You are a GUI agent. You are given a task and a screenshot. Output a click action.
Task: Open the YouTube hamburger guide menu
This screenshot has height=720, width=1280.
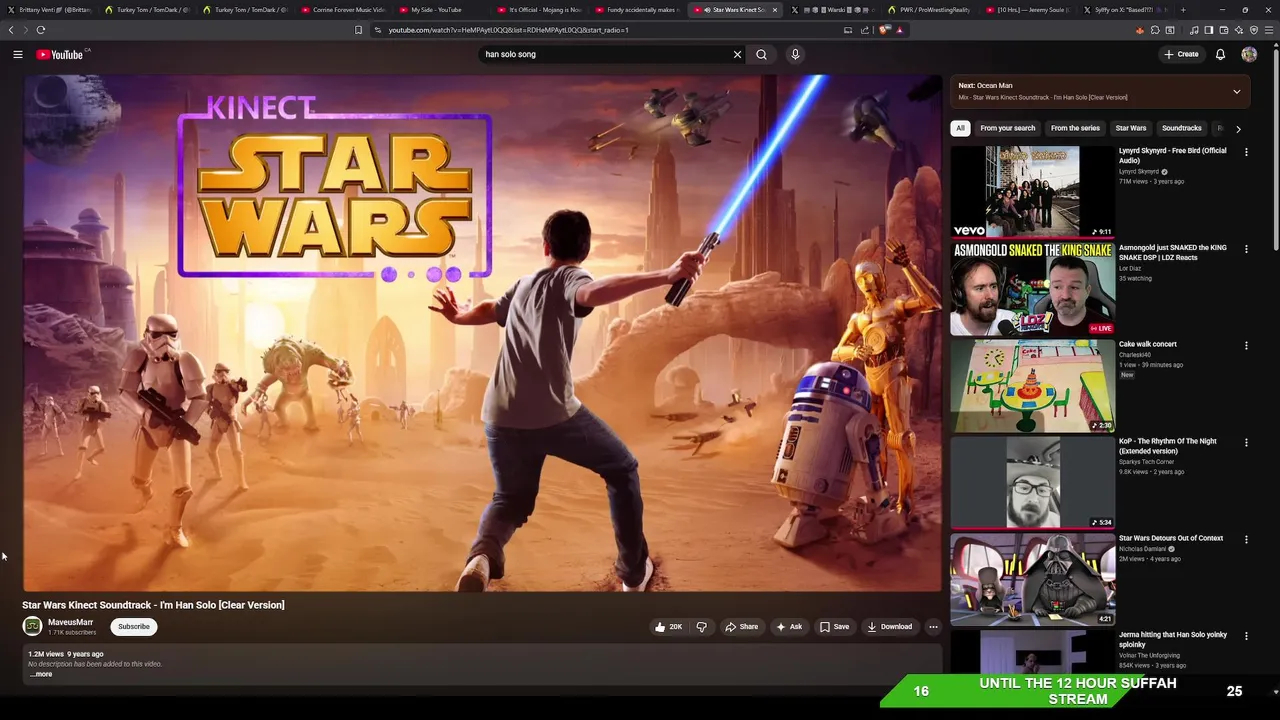point(18,54)
